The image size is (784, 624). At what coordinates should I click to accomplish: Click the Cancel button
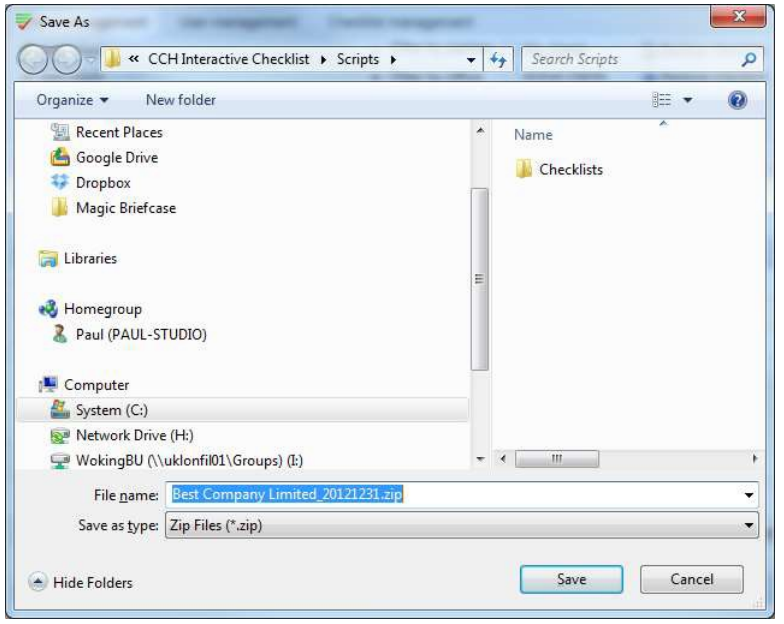(692, 580)
